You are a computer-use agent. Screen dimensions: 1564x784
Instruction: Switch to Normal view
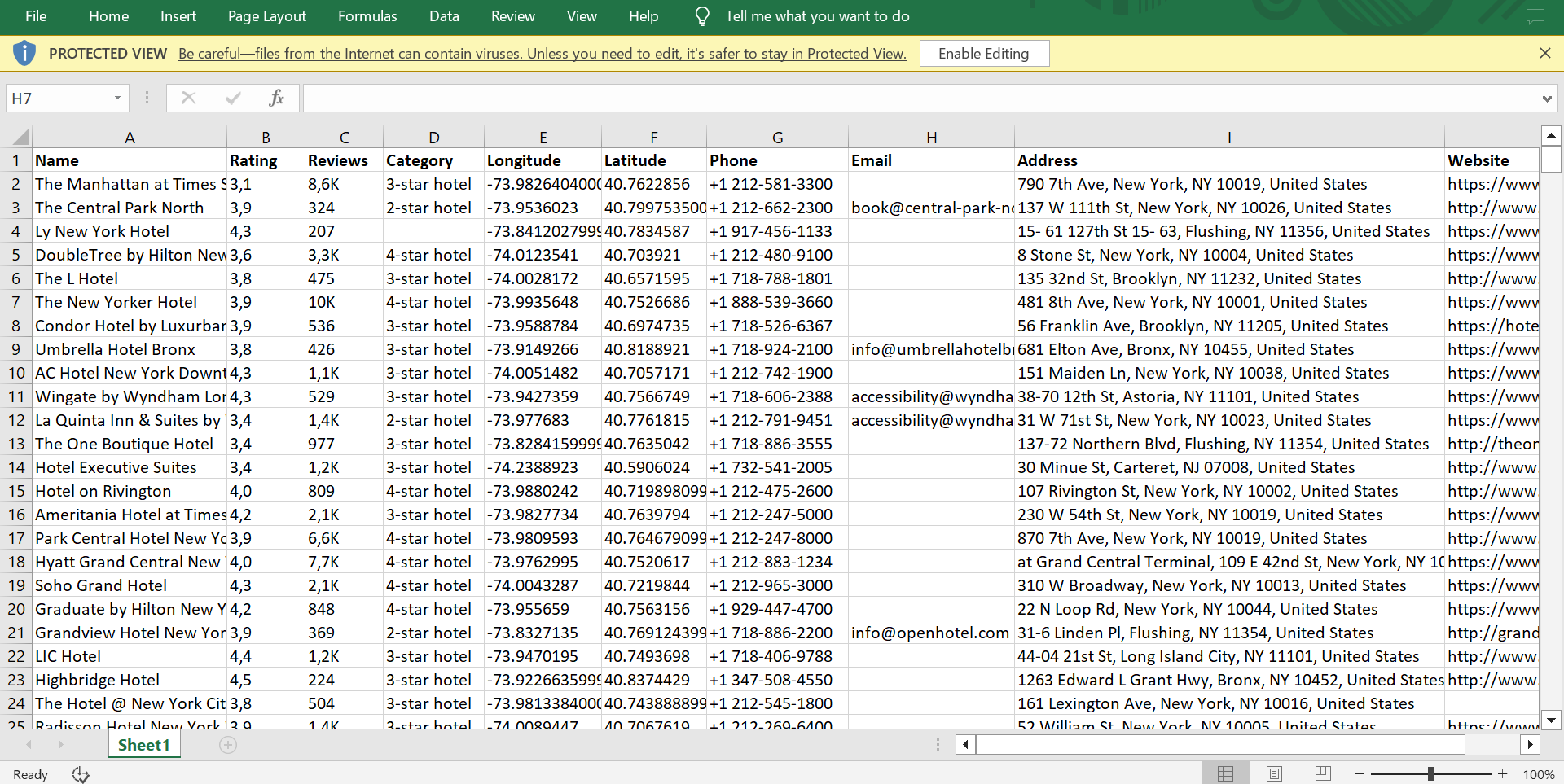1225,774
